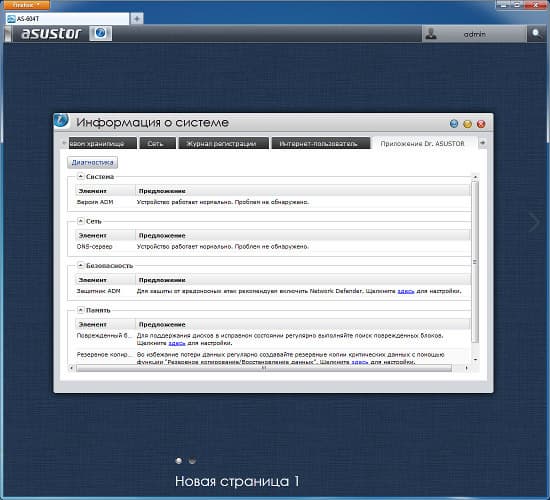Switch to the Сеть tab
The height and width of the screenshot is (500, 550).
(x=157, y=143)
